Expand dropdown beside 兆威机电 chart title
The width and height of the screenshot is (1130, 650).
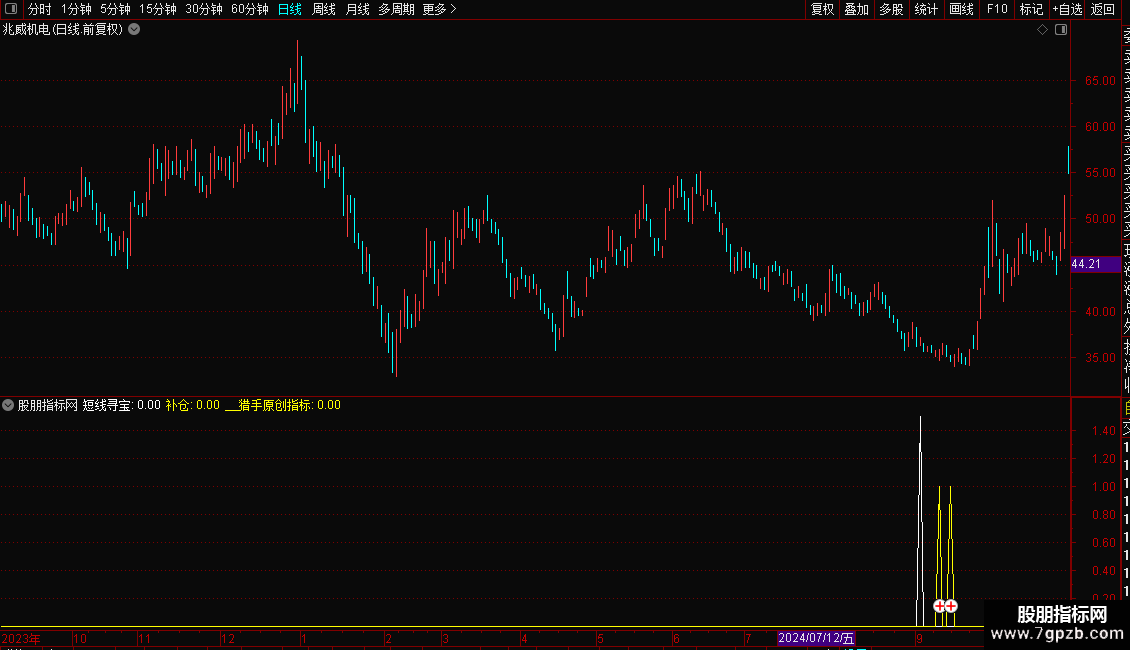[134, 30]
